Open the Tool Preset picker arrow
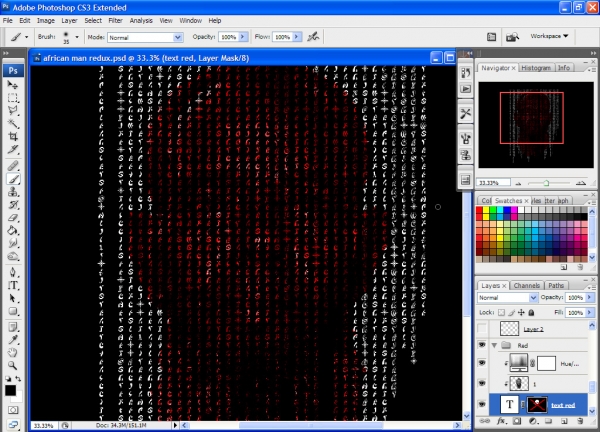Screen dimensions: 600x432 (26, 37)
